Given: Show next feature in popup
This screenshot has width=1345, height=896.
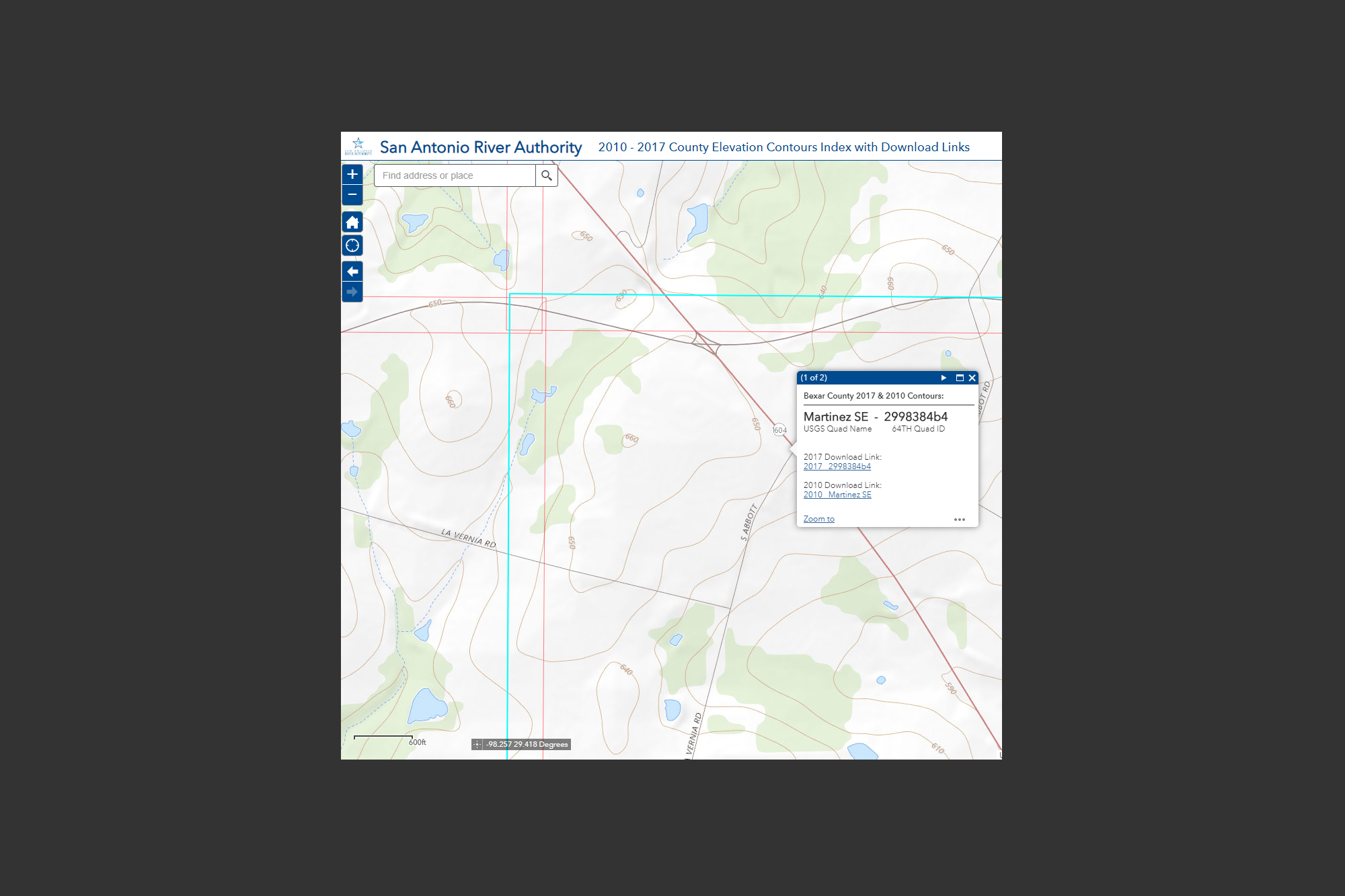Looking at the screenshot, I should 944,378.
